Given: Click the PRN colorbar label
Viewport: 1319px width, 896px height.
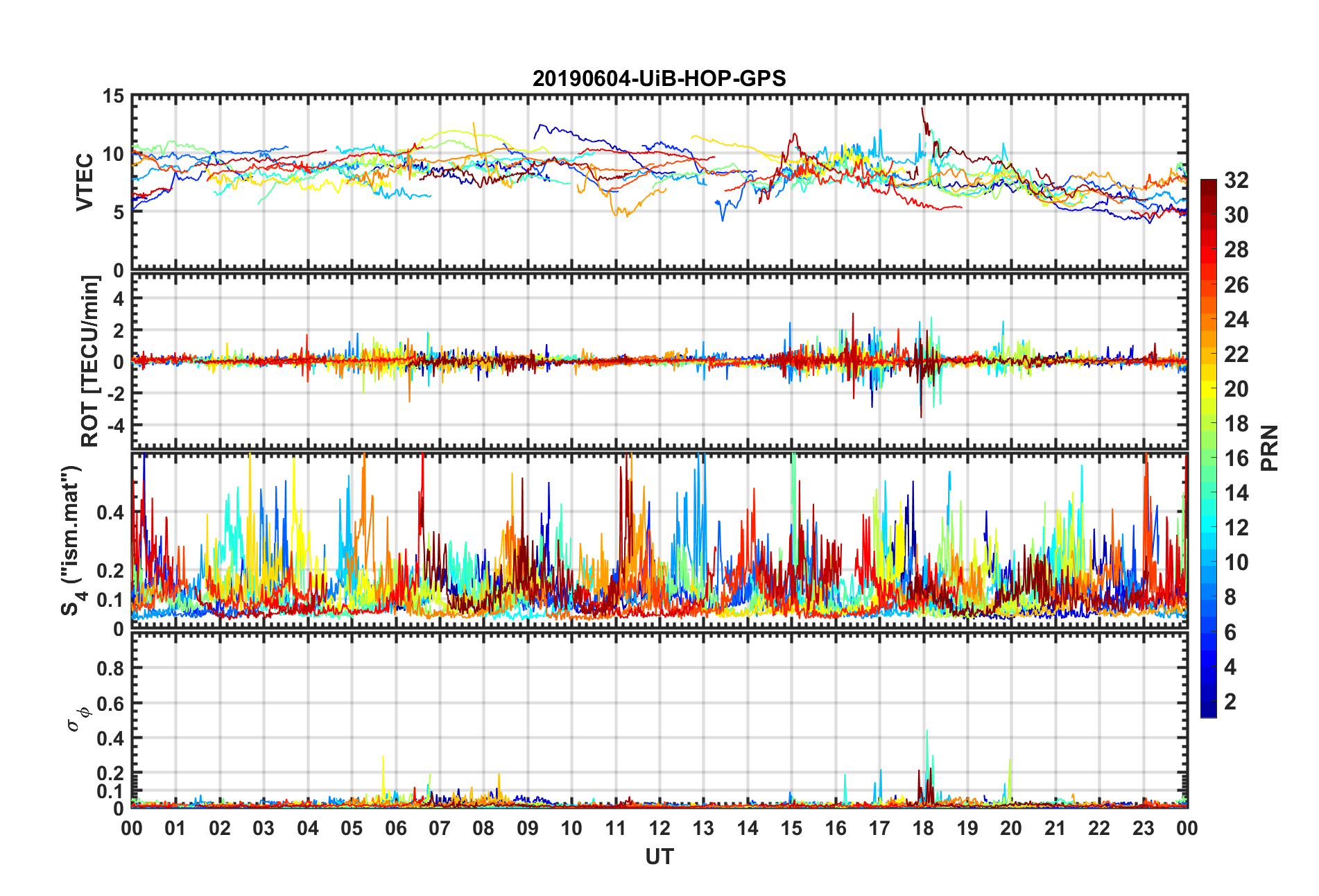Looking at the screenshot, I should [x=1269, y=449].
